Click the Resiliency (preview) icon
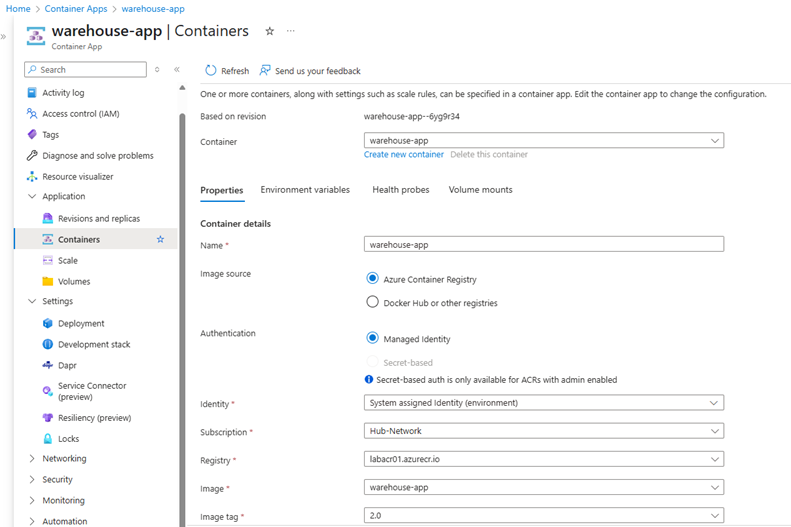 [47, 418]
